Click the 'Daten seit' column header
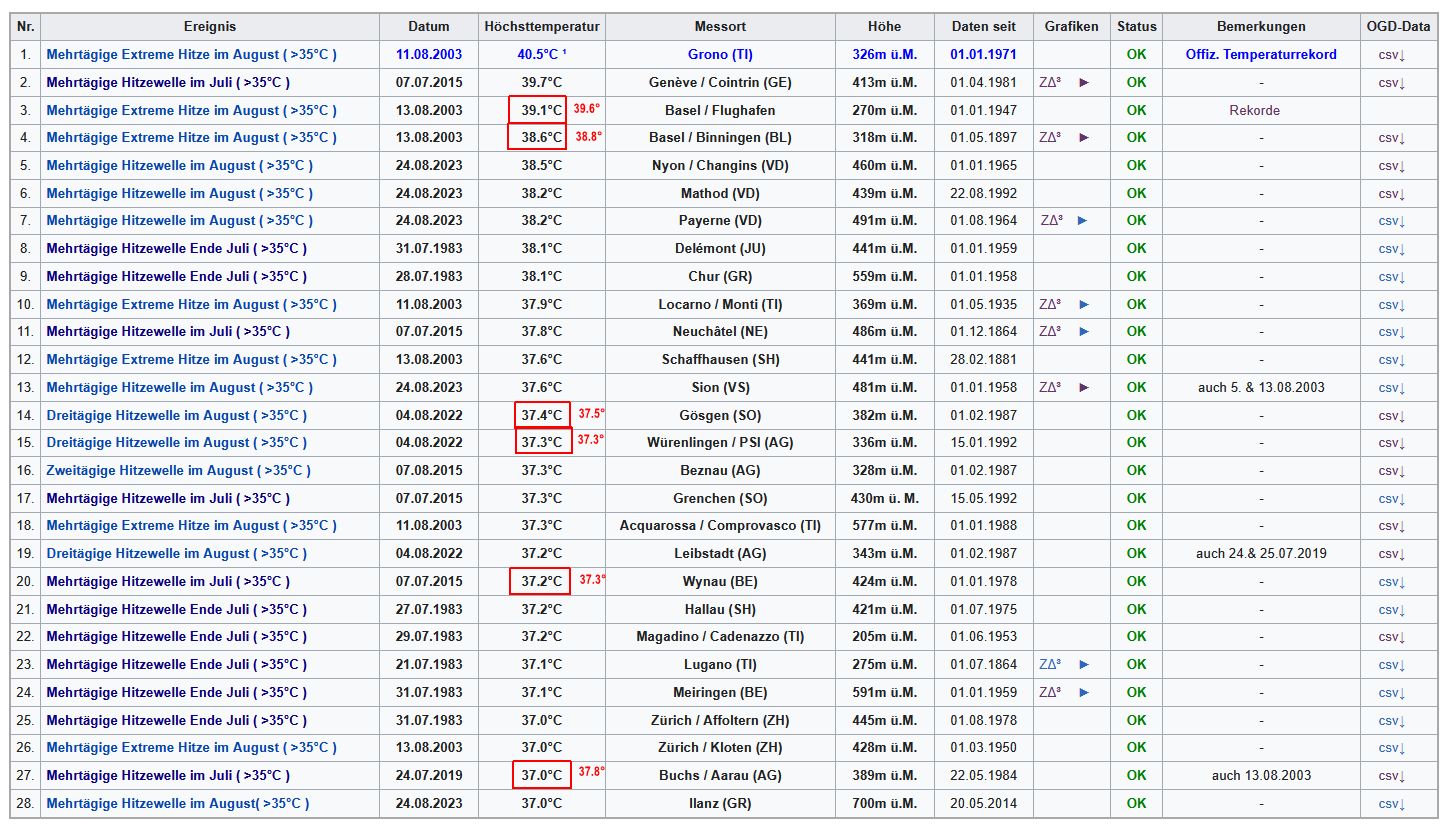This screenshot has width=1456, height=827. [983, 26]
